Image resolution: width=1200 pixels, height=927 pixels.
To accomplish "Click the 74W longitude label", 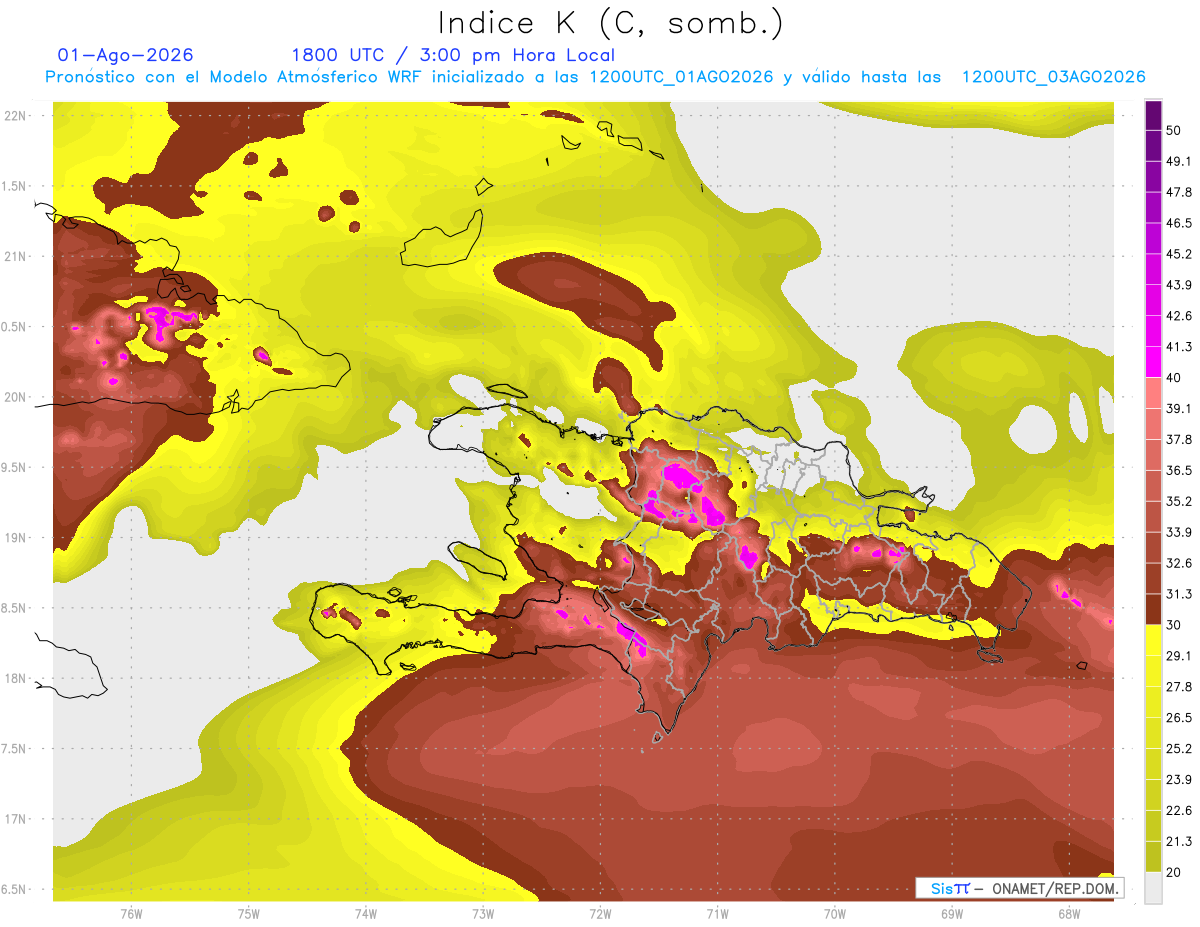I will click(x=365, y=914).
